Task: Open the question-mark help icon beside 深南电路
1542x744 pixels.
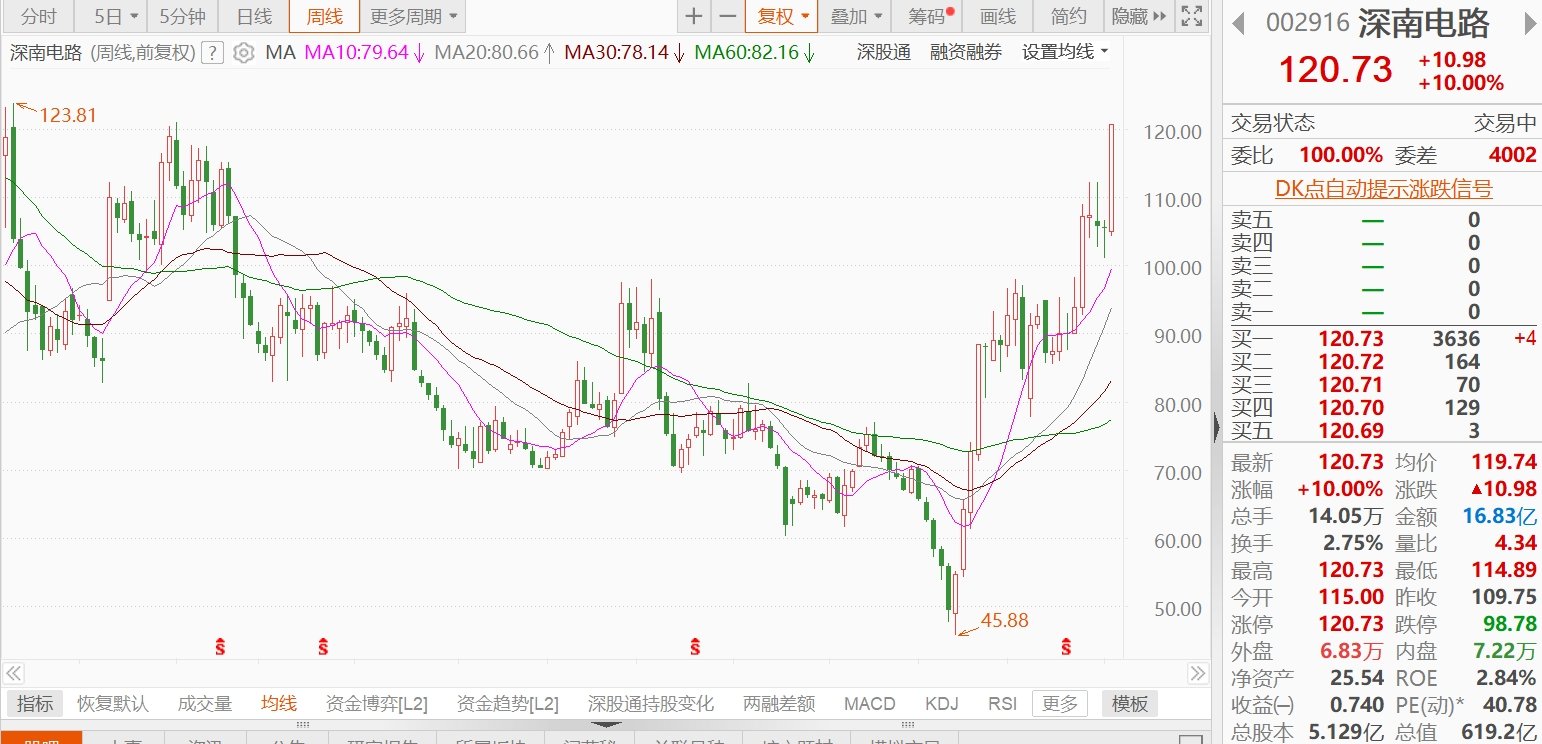Action: tap(212, 53)
